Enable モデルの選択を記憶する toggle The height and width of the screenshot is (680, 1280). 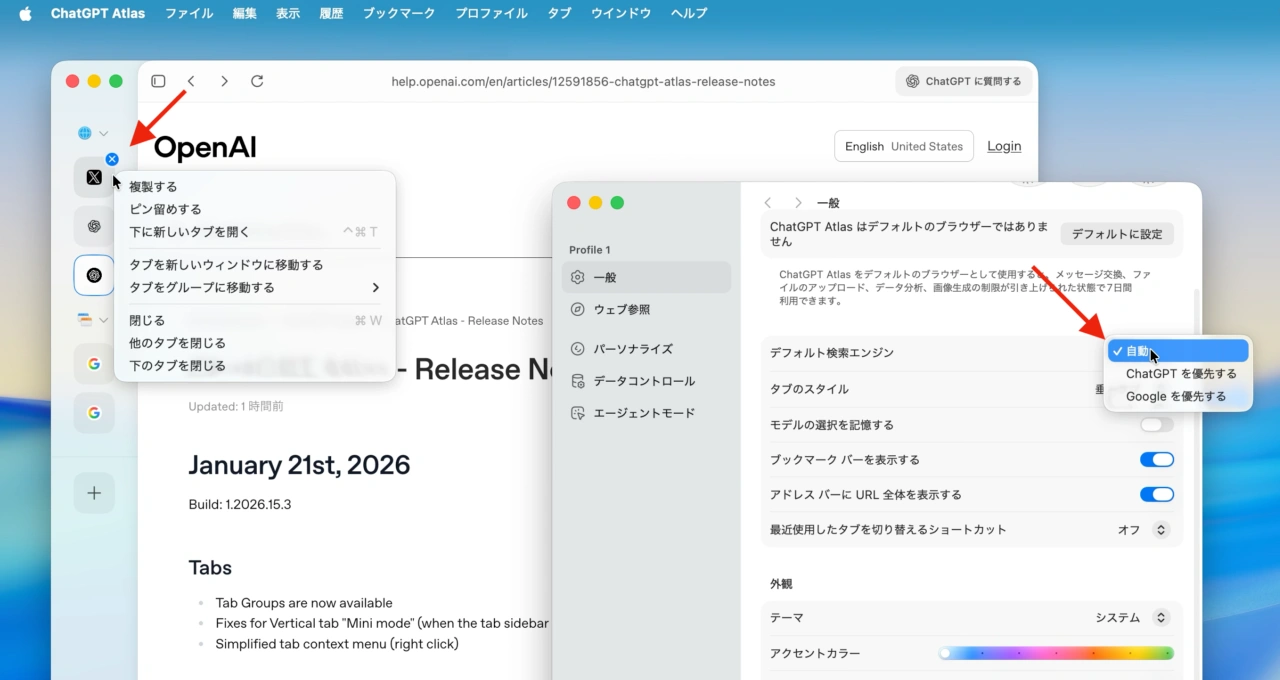pos(1155,424)
